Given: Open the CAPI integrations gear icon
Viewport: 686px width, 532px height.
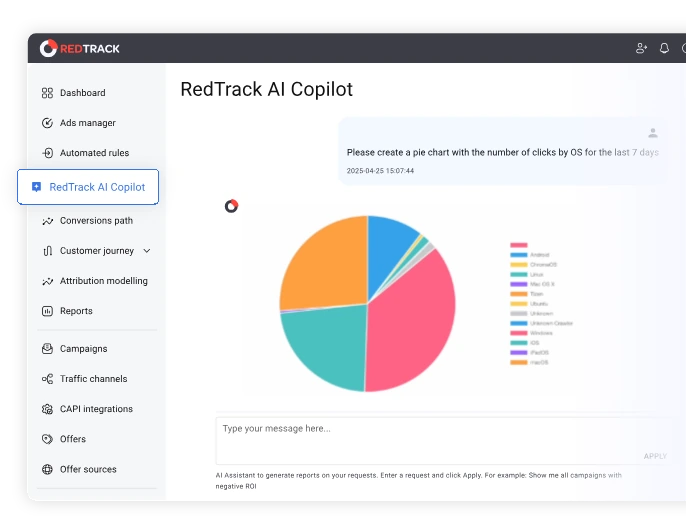Looking at the screenshot, I should pyautogui.click(x=47, y=409).
